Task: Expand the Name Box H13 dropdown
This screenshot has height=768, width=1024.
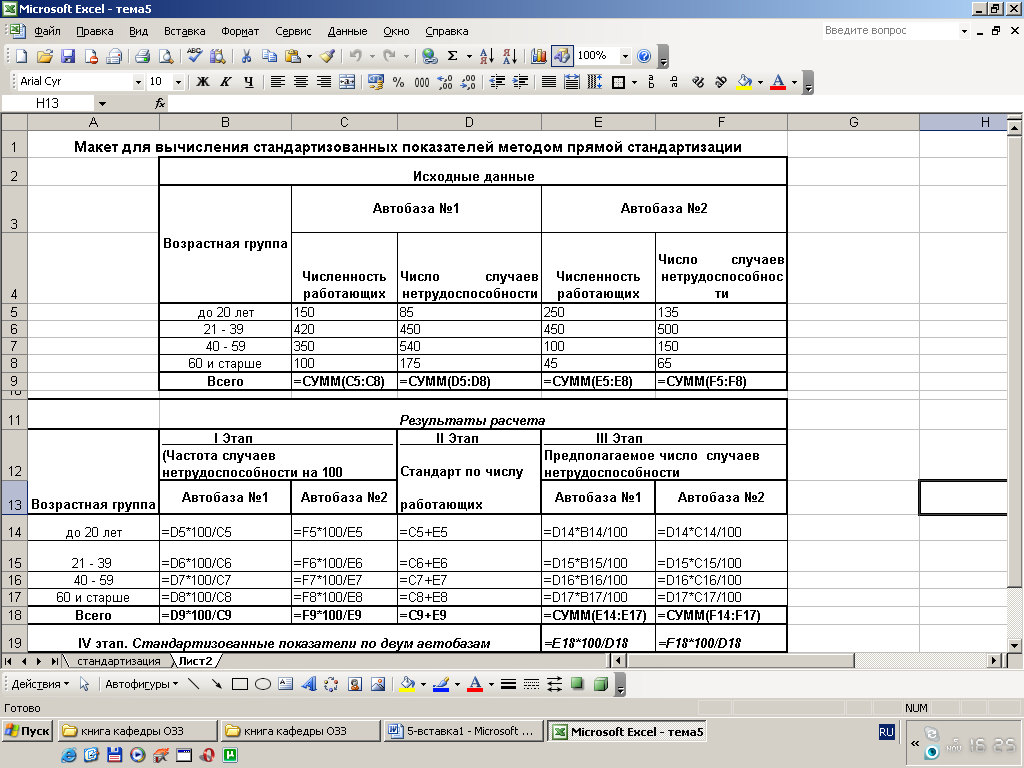Action: click(102, 103)
